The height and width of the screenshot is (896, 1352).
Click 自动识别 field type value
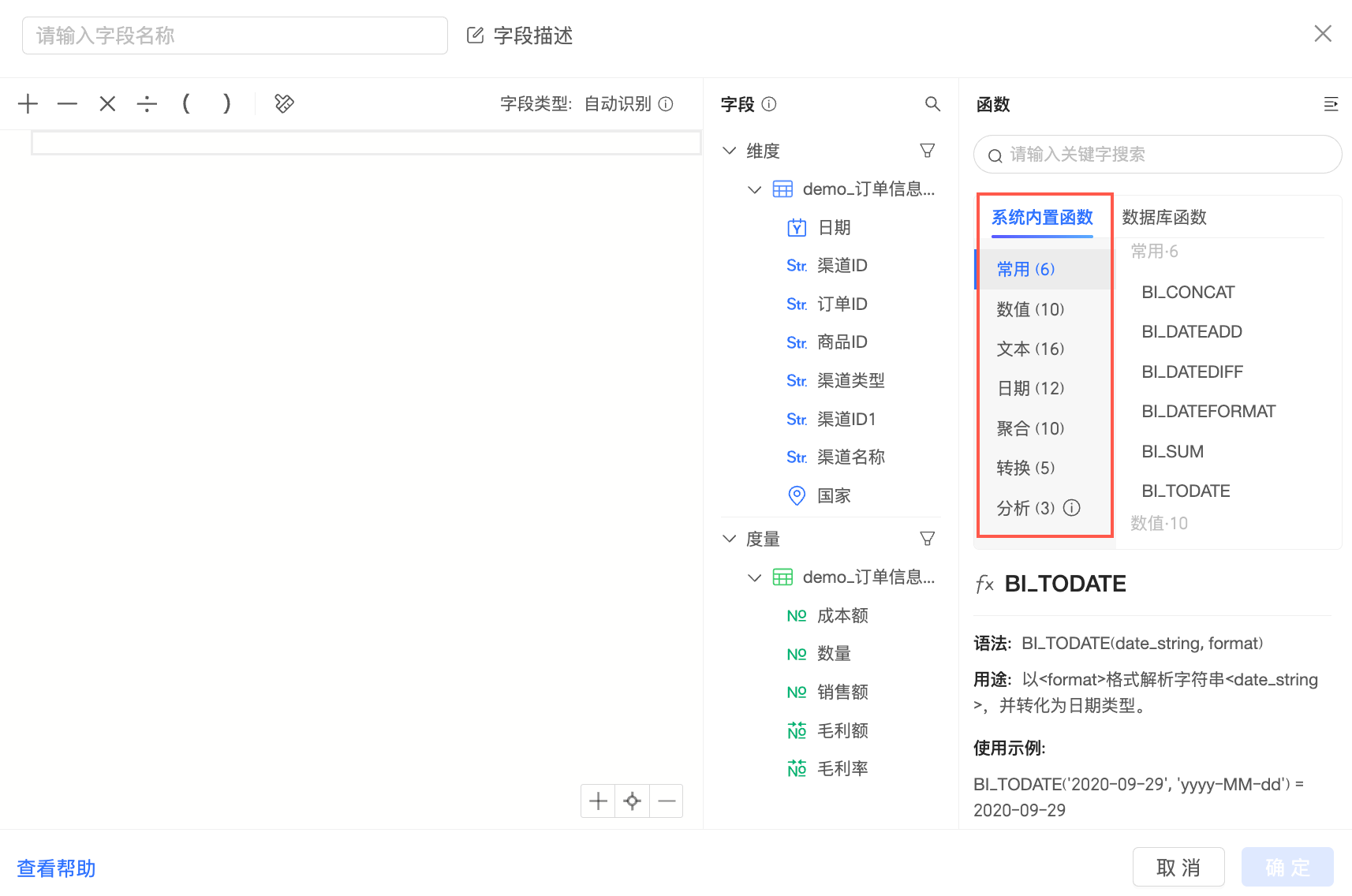tap(618, 104)
